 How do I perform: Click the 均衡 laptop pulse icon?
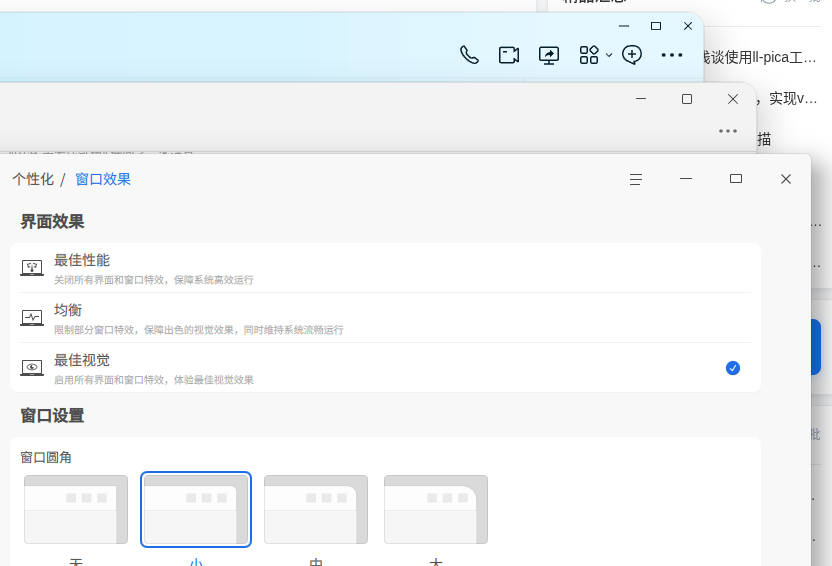[x=32, y=318]
